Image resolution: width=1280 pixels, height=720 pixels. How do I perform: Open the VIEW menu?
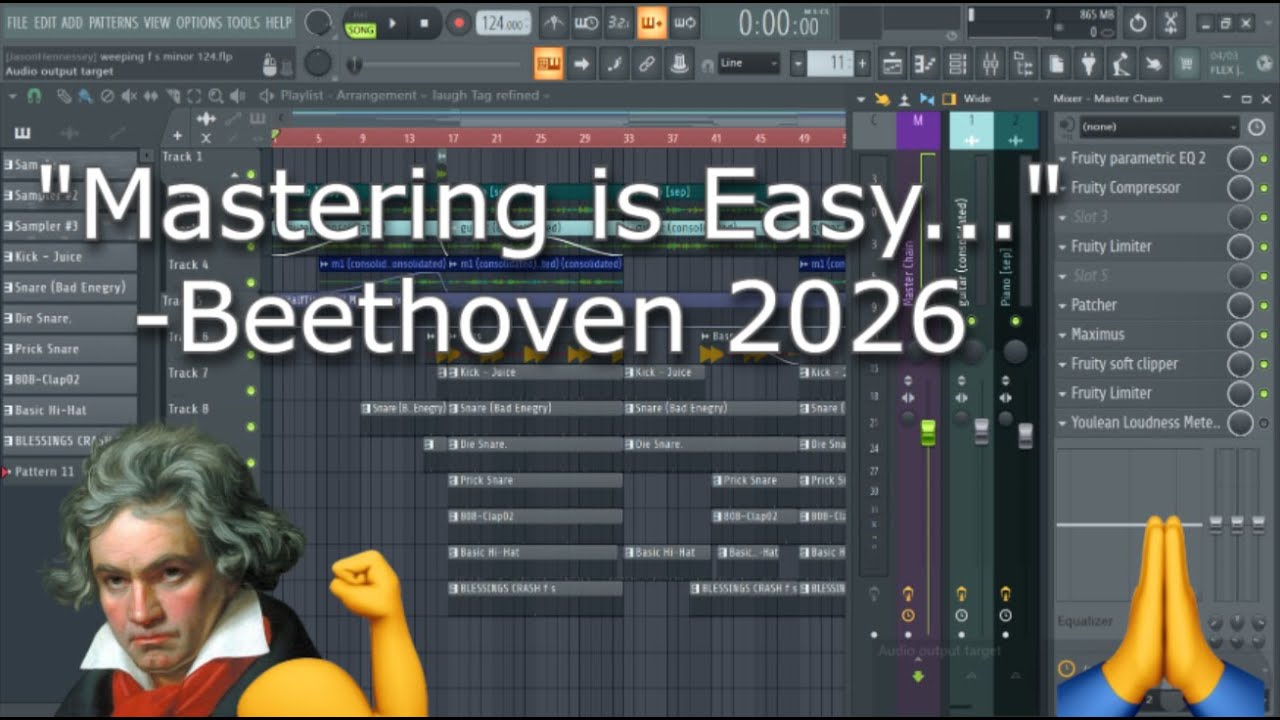[157, 22]
